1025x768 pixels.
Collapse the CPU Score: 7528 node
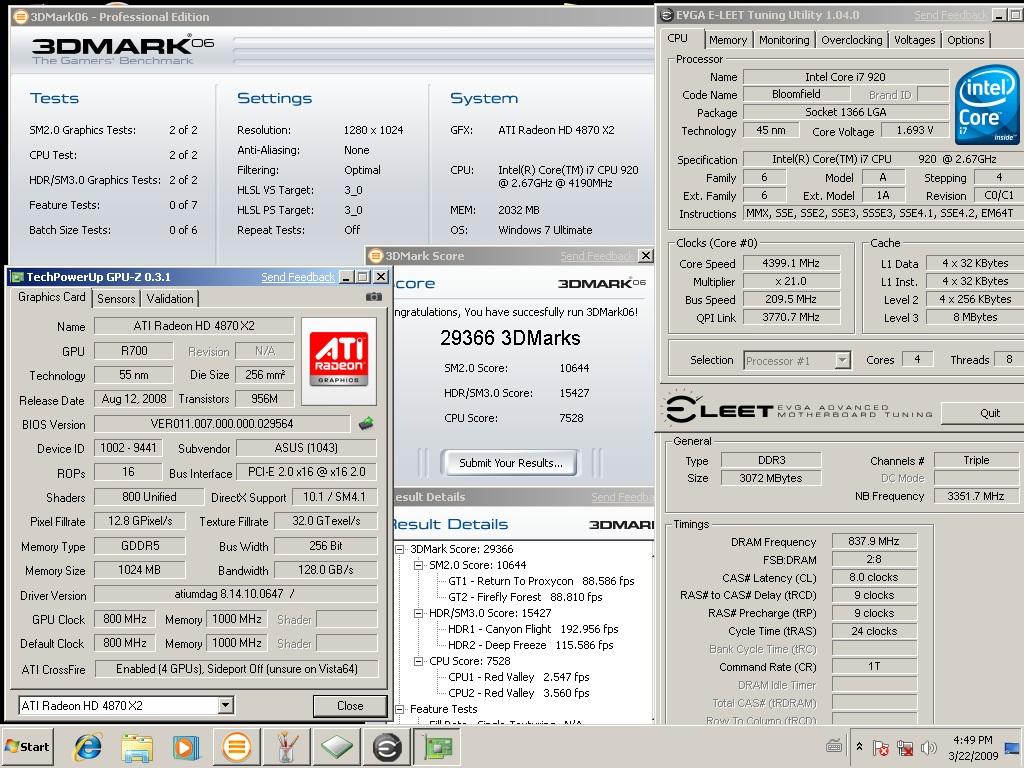click(x=418, y=661)
